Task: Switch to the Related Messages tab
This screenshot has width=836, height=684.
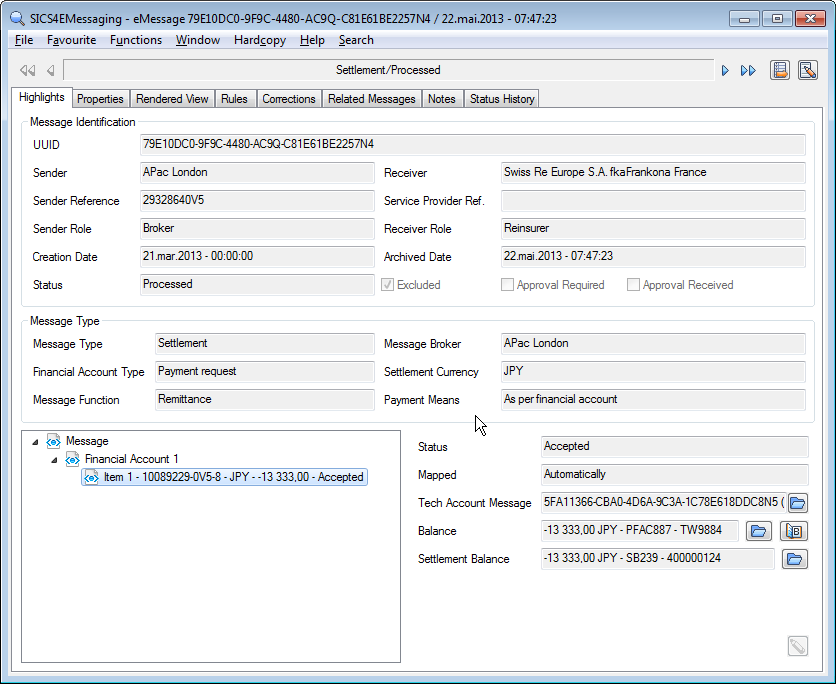Action: pos(371,99)
